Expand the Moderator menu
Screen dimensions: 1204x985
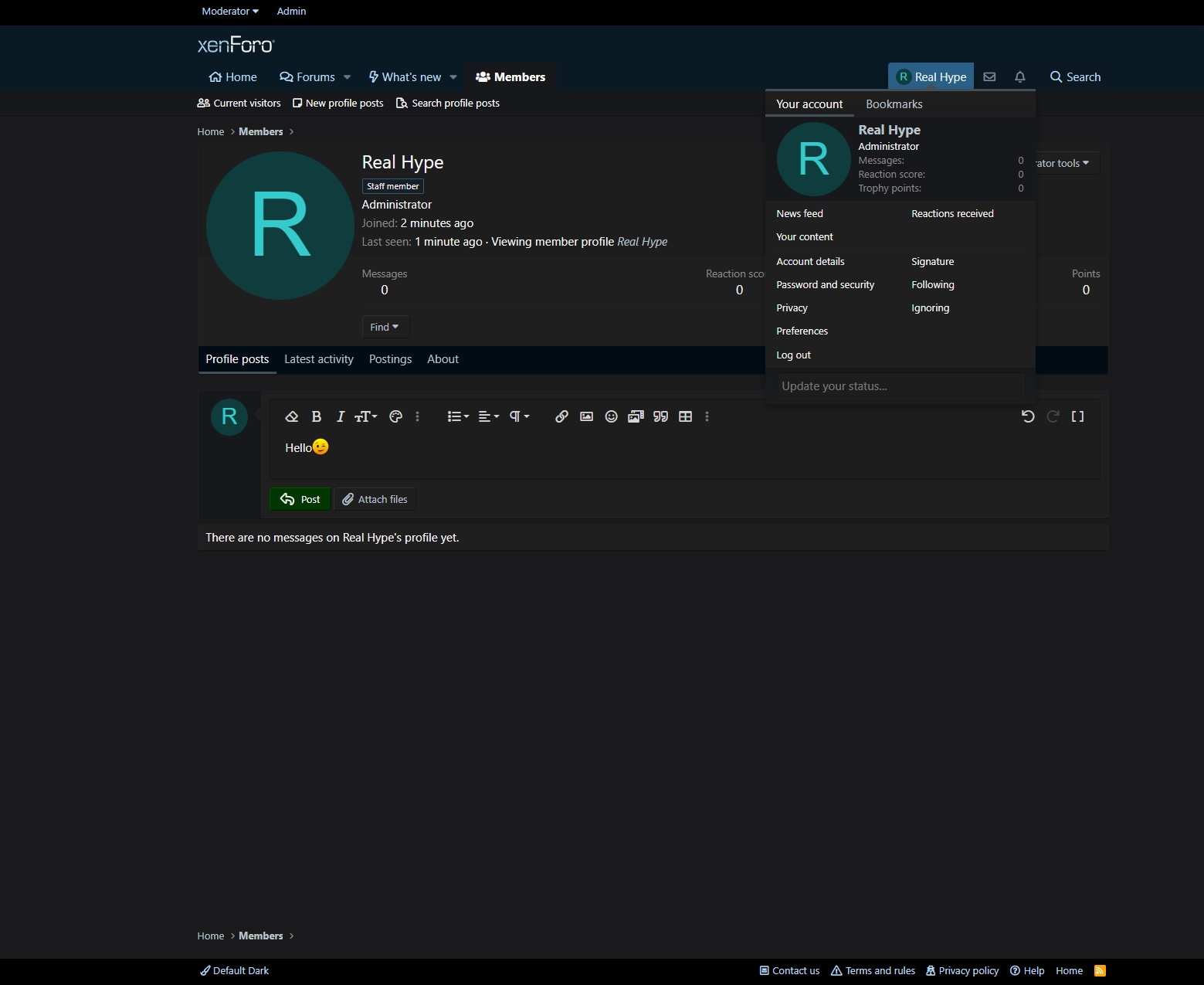(x=229, y=12)
